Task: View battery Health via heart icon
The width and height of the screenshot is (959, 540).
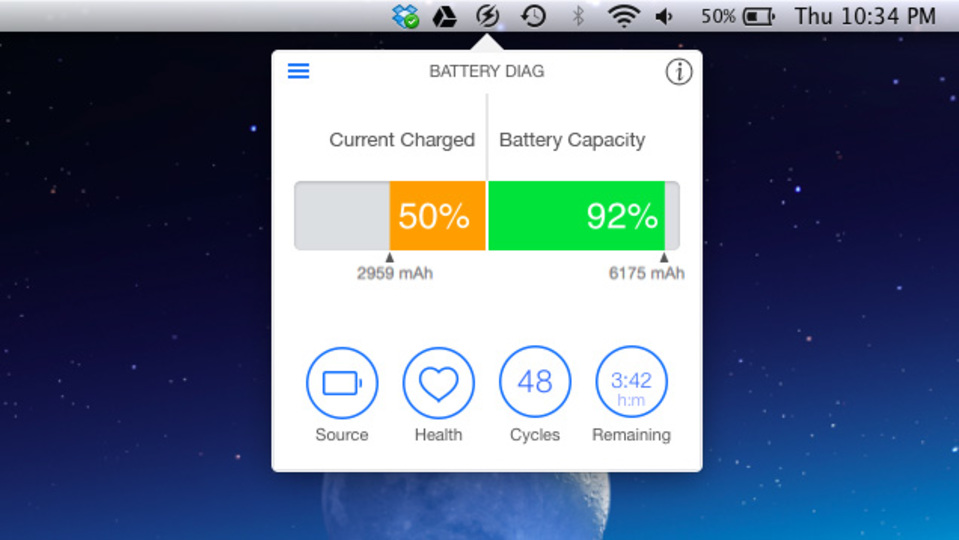Action: click(439, 383)
